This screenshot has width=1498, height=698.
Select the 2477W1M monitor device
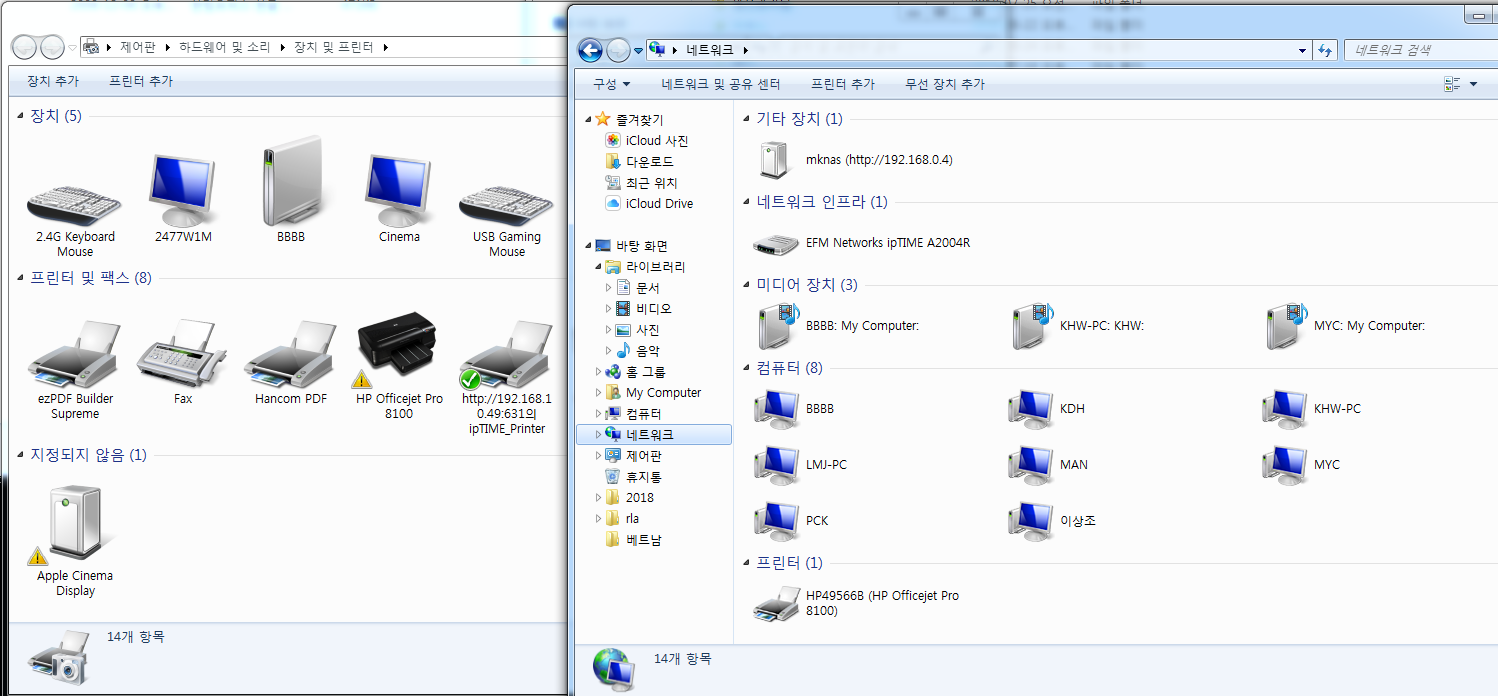[x=183, y=191]
